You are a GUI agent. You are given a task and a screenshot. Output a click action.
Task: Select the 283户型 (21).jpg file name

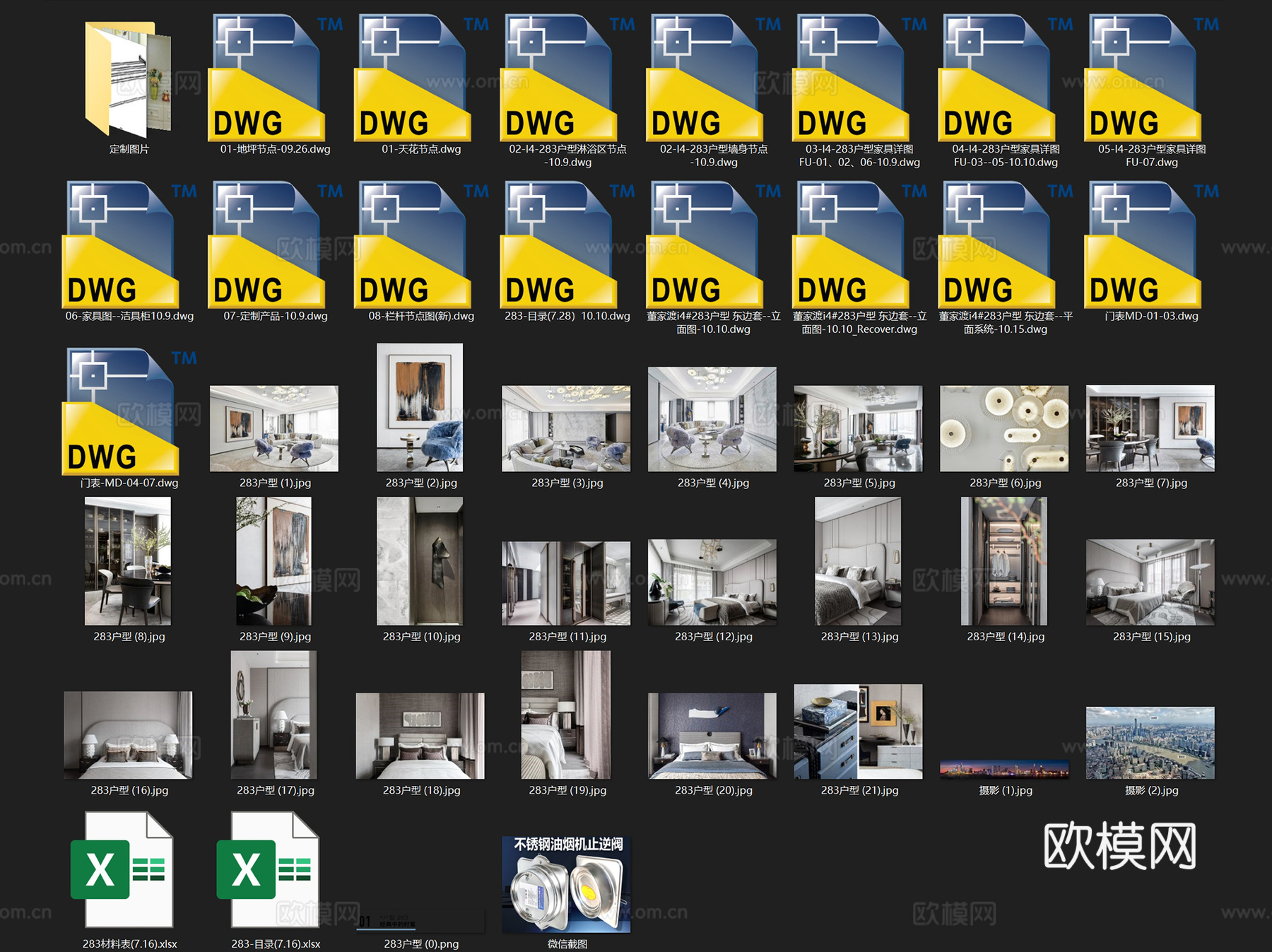coord(860,790)
